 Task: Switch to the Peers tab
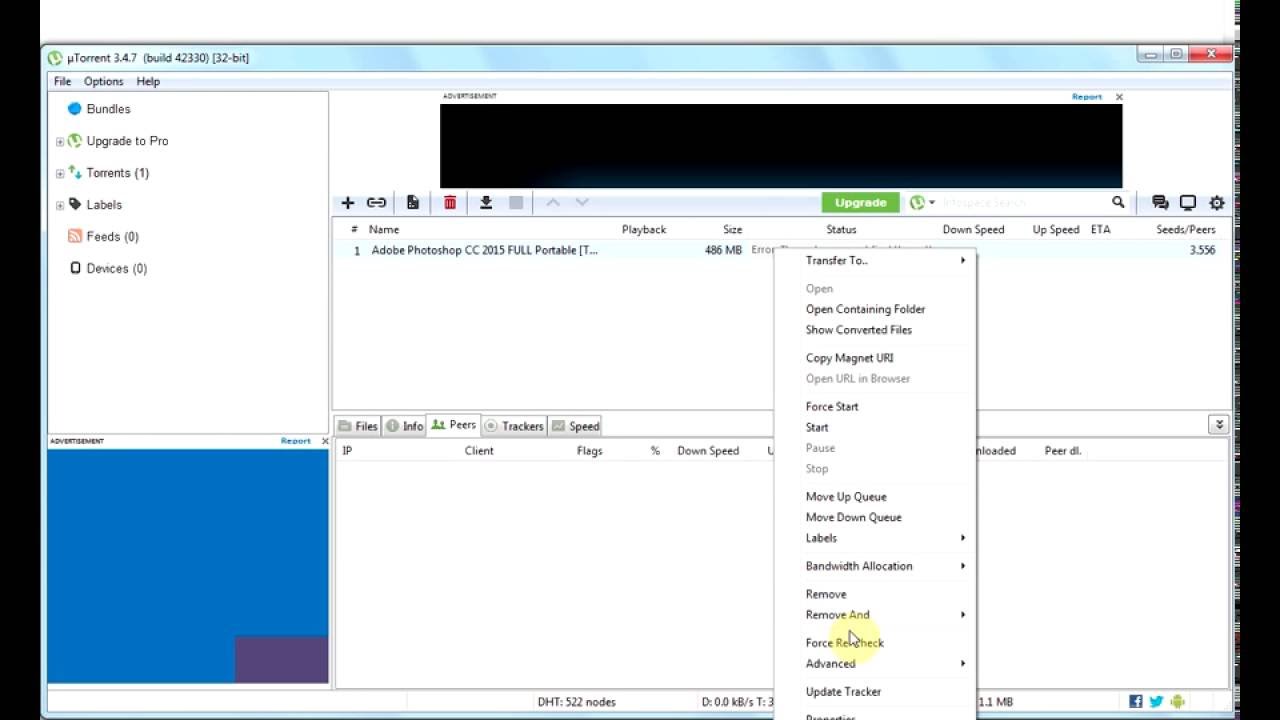click(x=454, y=425)
